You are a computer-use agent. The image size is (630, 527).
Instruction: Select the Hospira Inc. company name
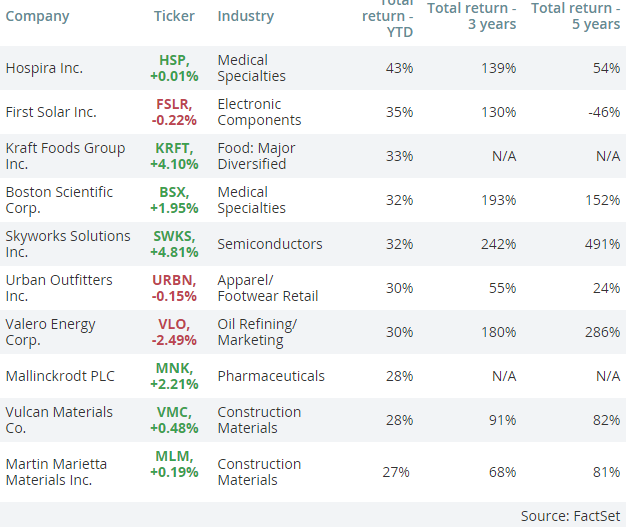click(44, 68)
